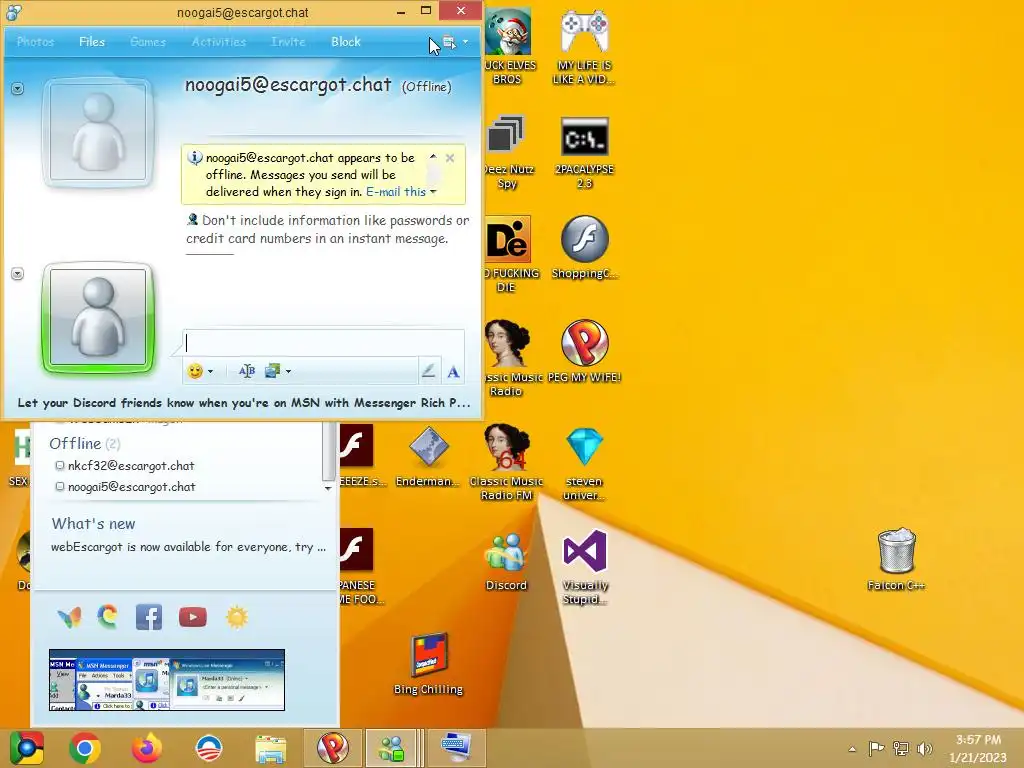Open Firefox from the taskbar

(x=147, y=748)
